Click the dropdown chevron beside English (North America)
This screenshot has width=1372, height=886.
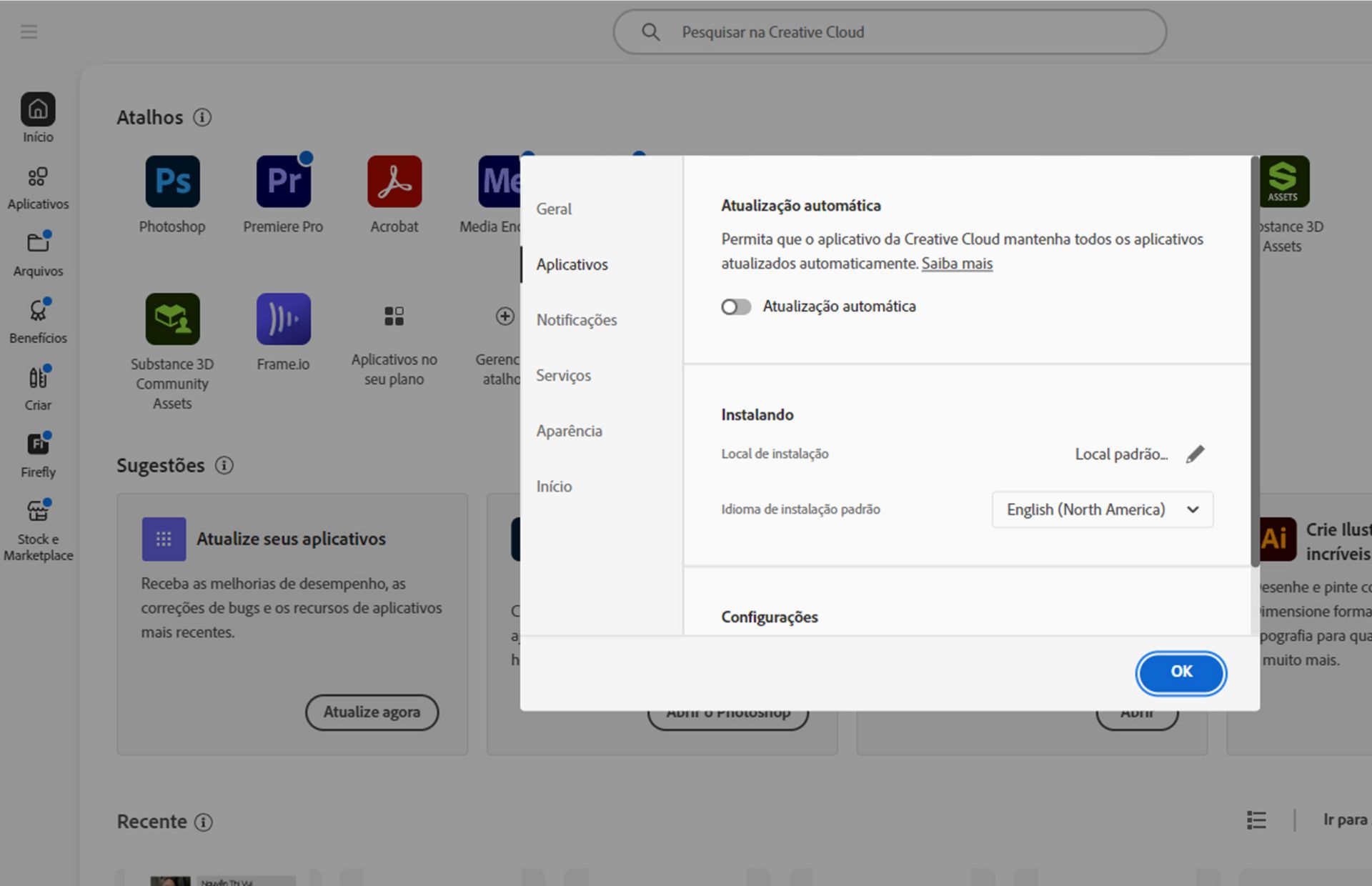[1193, 509]
